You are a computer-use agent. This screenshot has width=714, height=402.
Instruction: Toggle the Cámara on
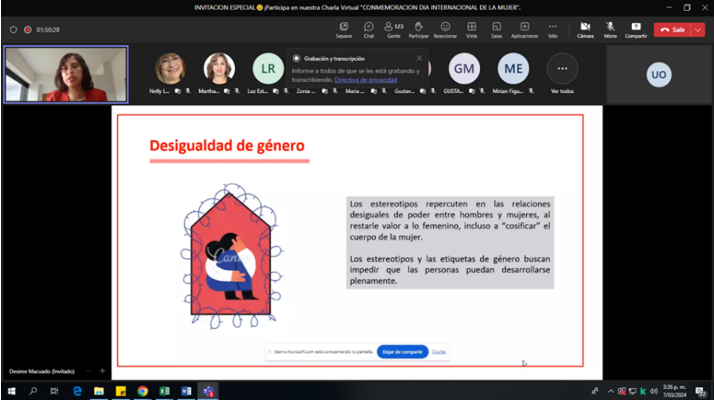[x=585, y=30]
